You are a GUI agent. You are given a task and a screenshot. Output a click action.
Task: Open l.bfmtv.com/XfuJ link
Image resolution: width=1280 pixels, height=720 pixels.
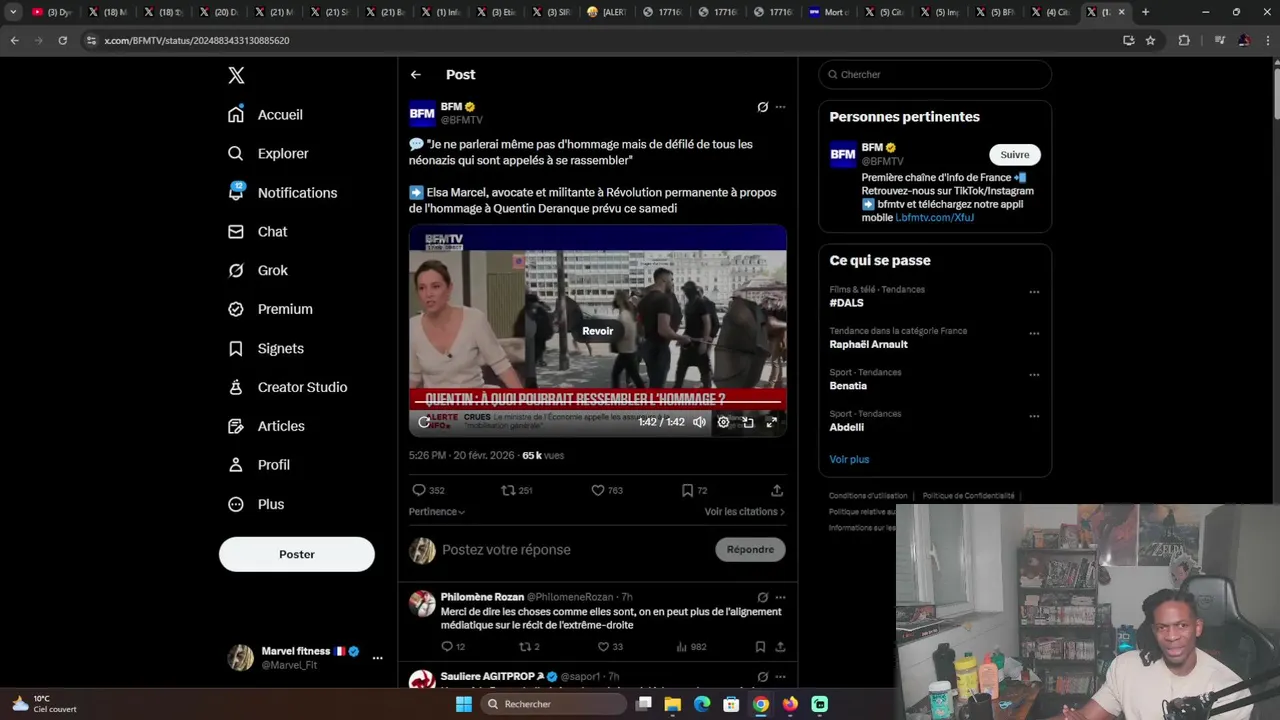[934, 217]
